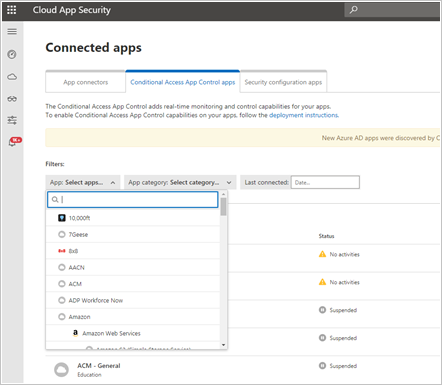Select the 7Geese option in the dropdown
This screenshot has width=442, height=385.
133,234
